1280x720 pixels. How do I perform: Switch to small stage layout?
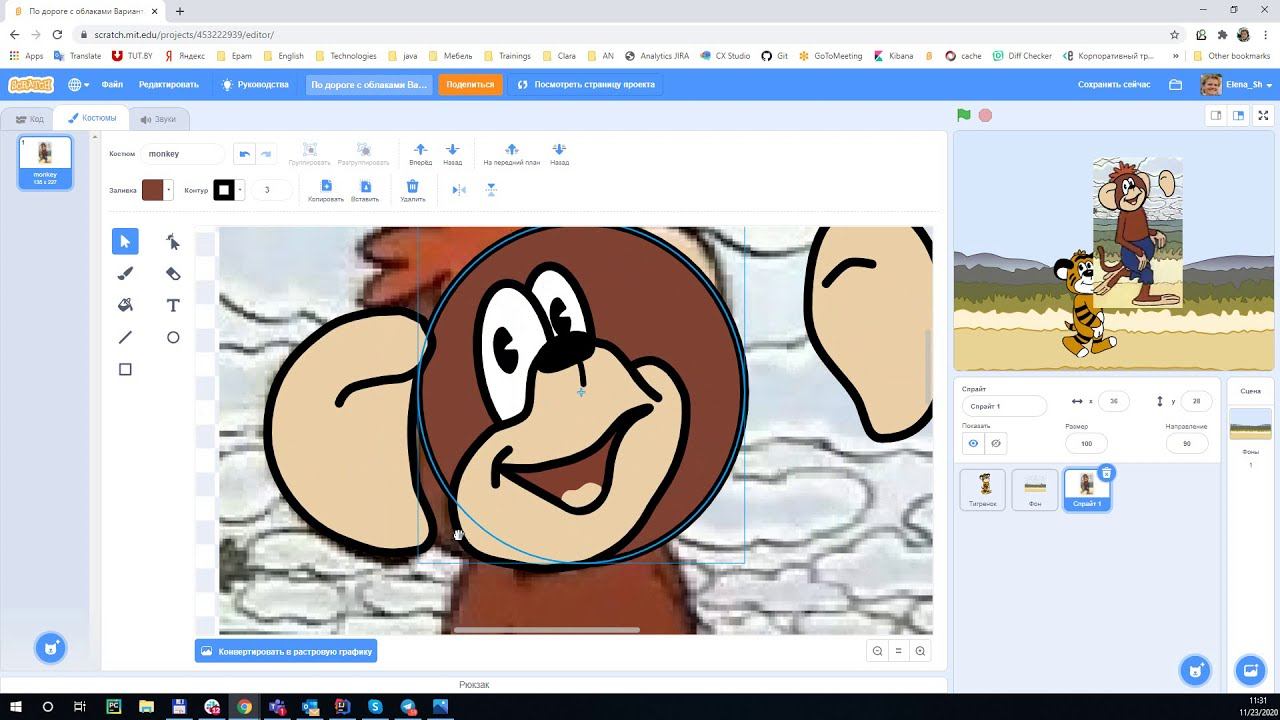click(1216, 115)
